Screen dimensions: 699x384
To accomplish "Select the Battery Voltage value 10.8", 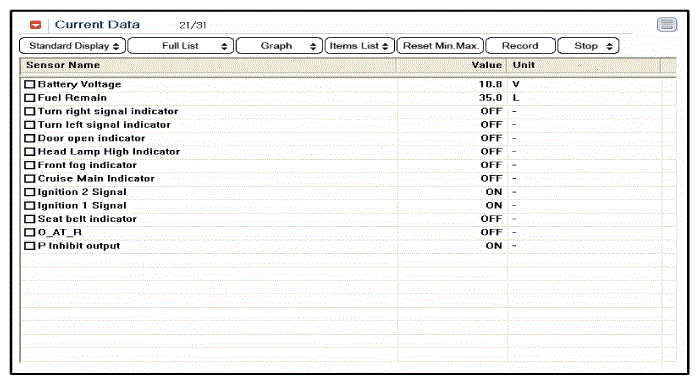I will point(490,84).
